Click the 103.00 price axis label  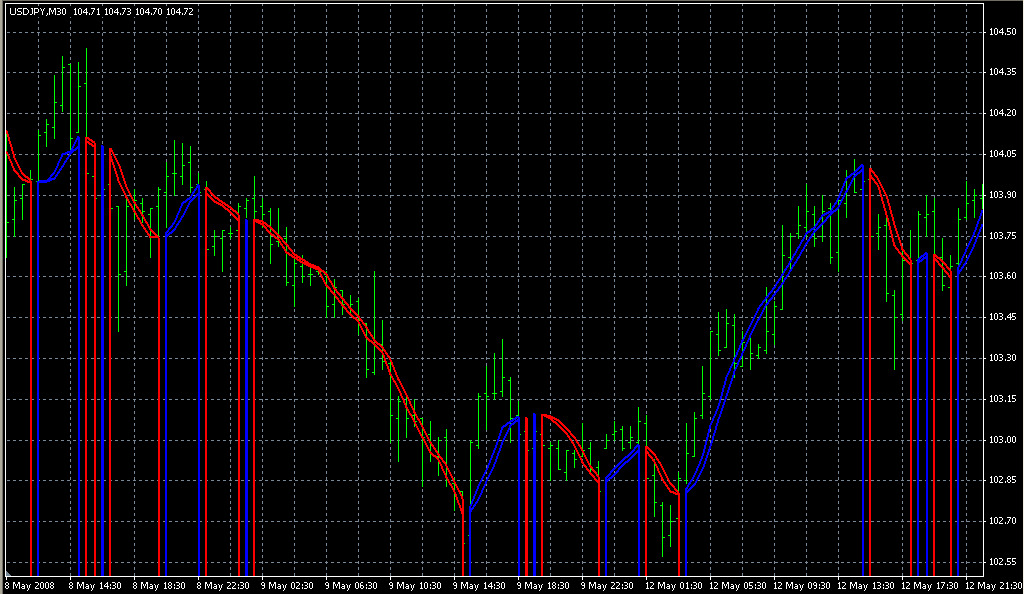1002,440
